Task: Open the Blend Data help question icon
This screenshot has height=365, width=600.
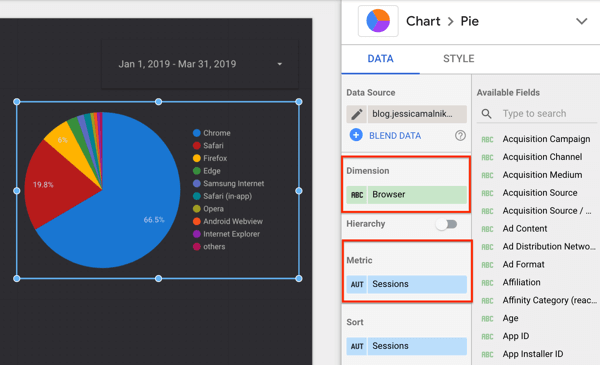Action: [x=460, y=135]
